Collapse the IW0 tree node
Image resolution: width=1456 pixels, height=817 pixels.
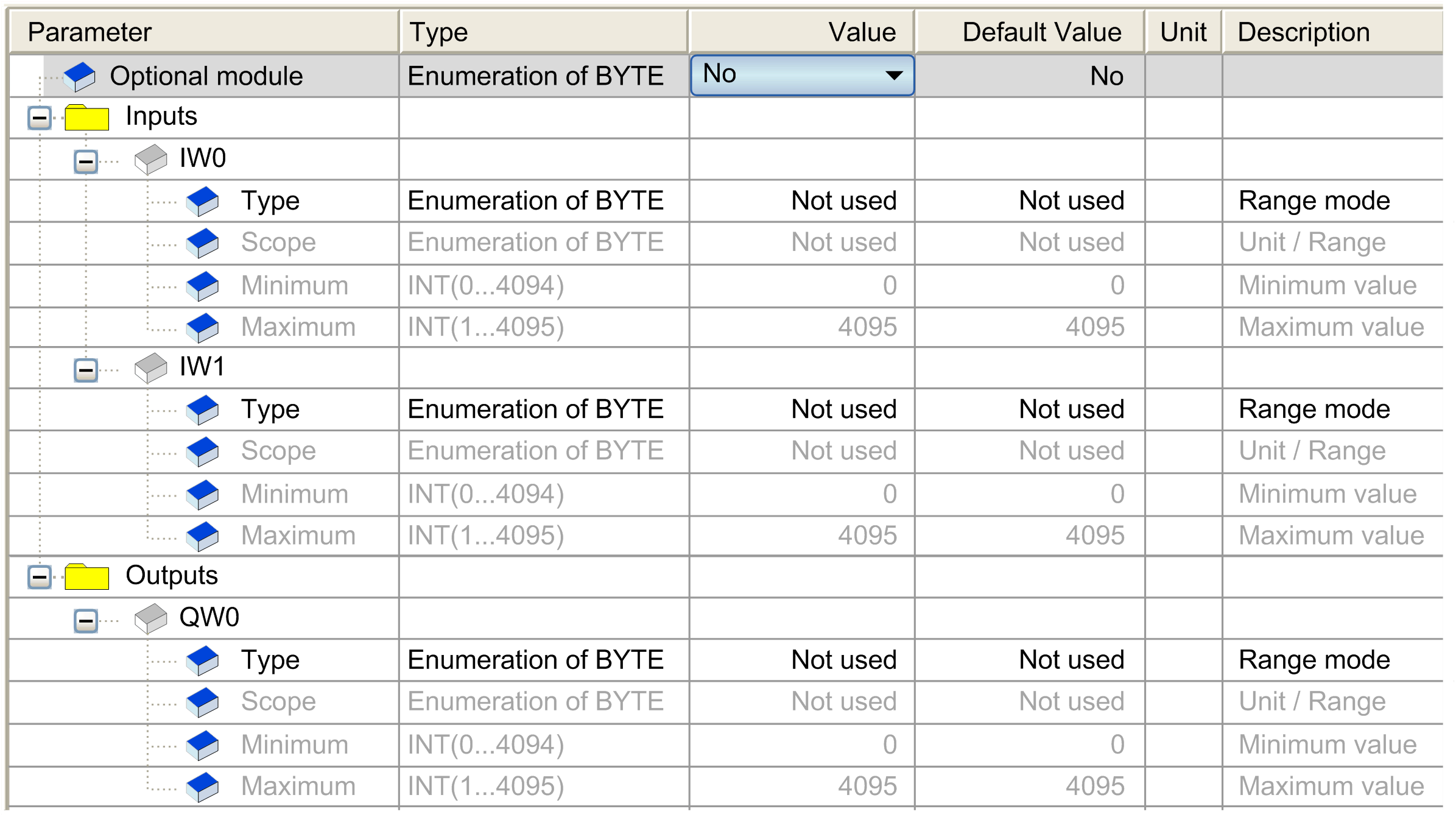coord(86,161)
